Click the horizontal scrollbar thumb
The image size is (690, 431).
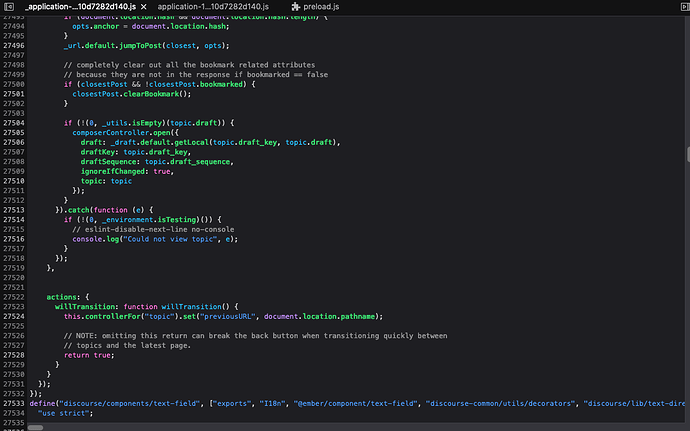click(x=35, y=427)
